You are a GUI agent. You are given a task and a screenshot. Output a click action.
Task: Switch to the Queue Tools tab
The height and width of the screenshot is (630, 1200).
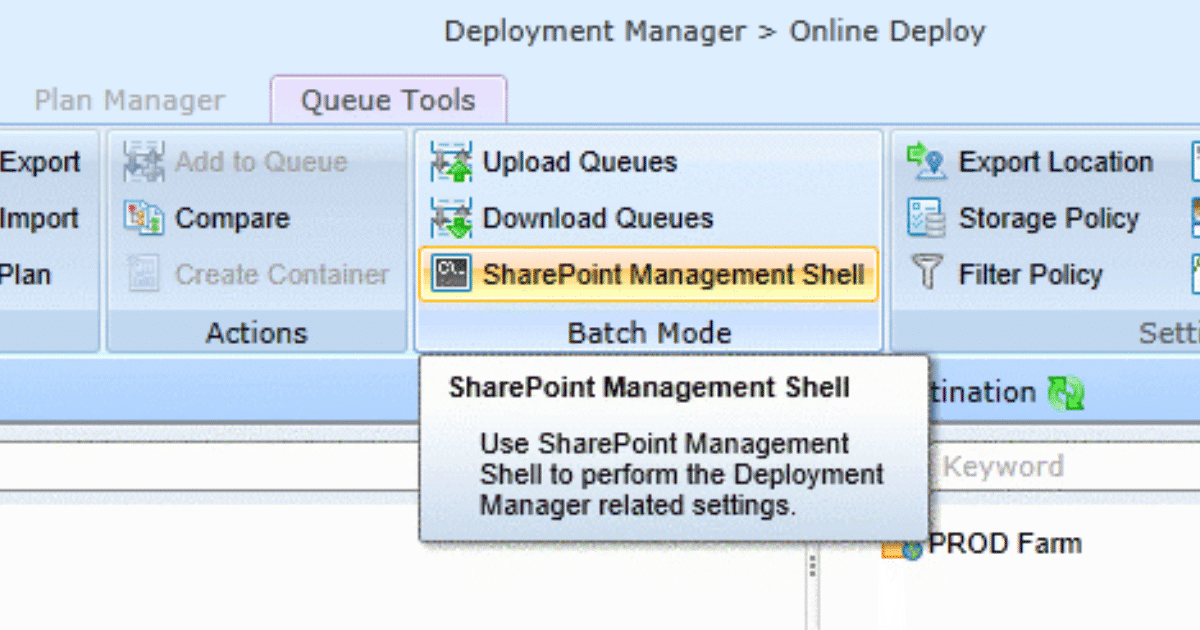(x=388, y=99)
